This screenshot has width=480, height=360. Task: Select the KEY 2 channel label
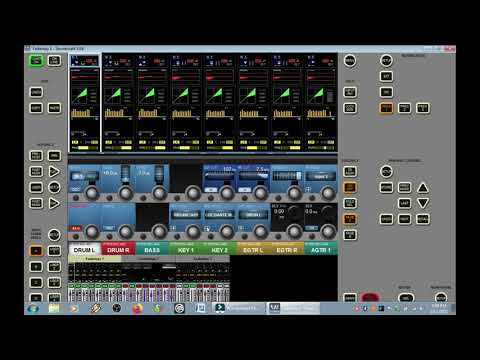click(219, 249)
